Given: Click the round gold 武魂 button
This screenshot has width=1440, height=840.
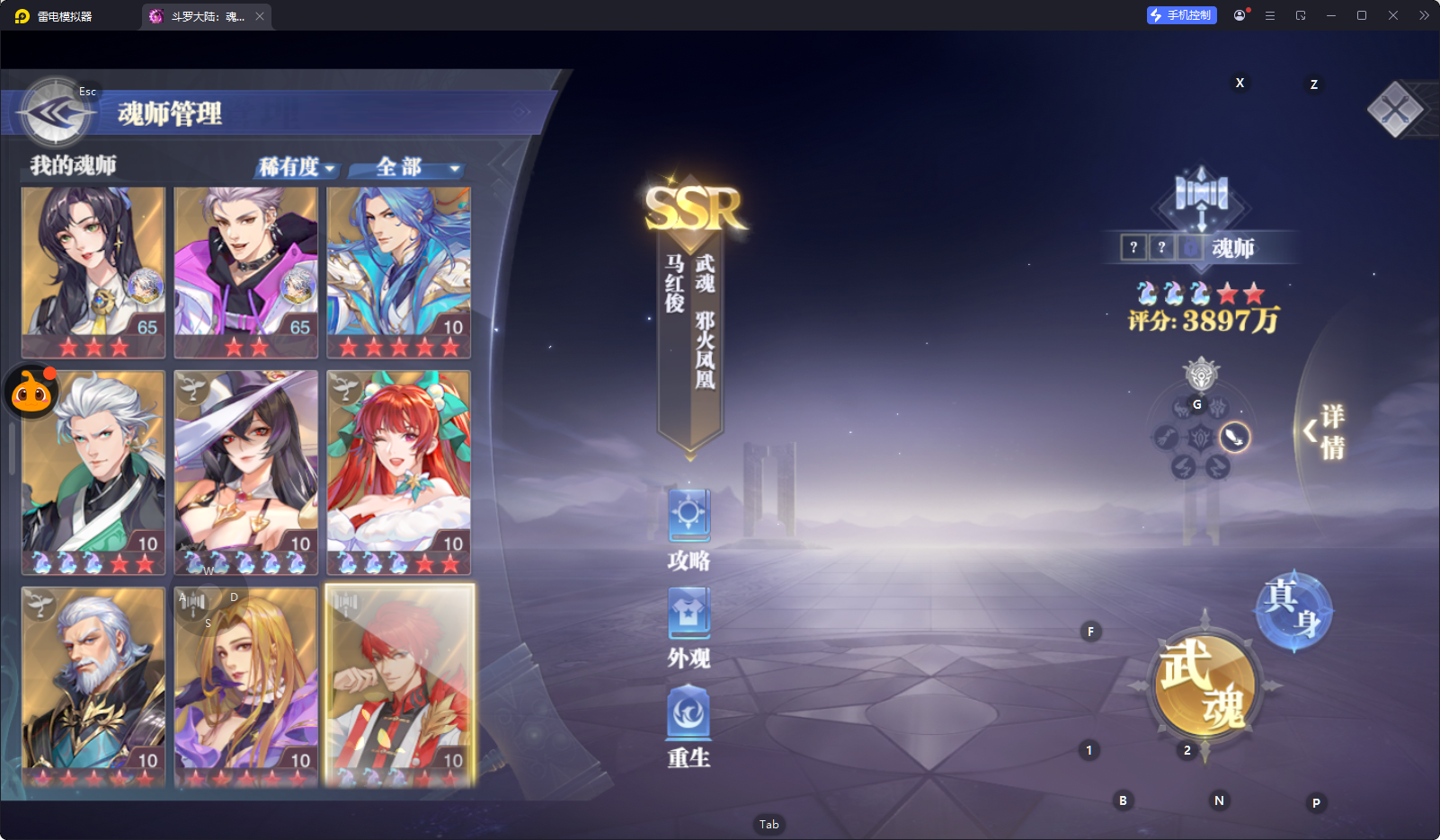Looking at the screenshot, I should click(1204, 685).
